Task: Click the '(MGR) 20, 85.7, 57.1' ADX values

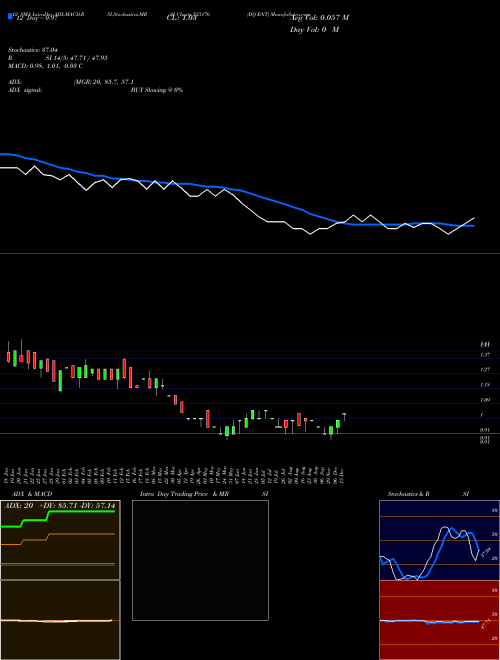Action: [103, 82]
